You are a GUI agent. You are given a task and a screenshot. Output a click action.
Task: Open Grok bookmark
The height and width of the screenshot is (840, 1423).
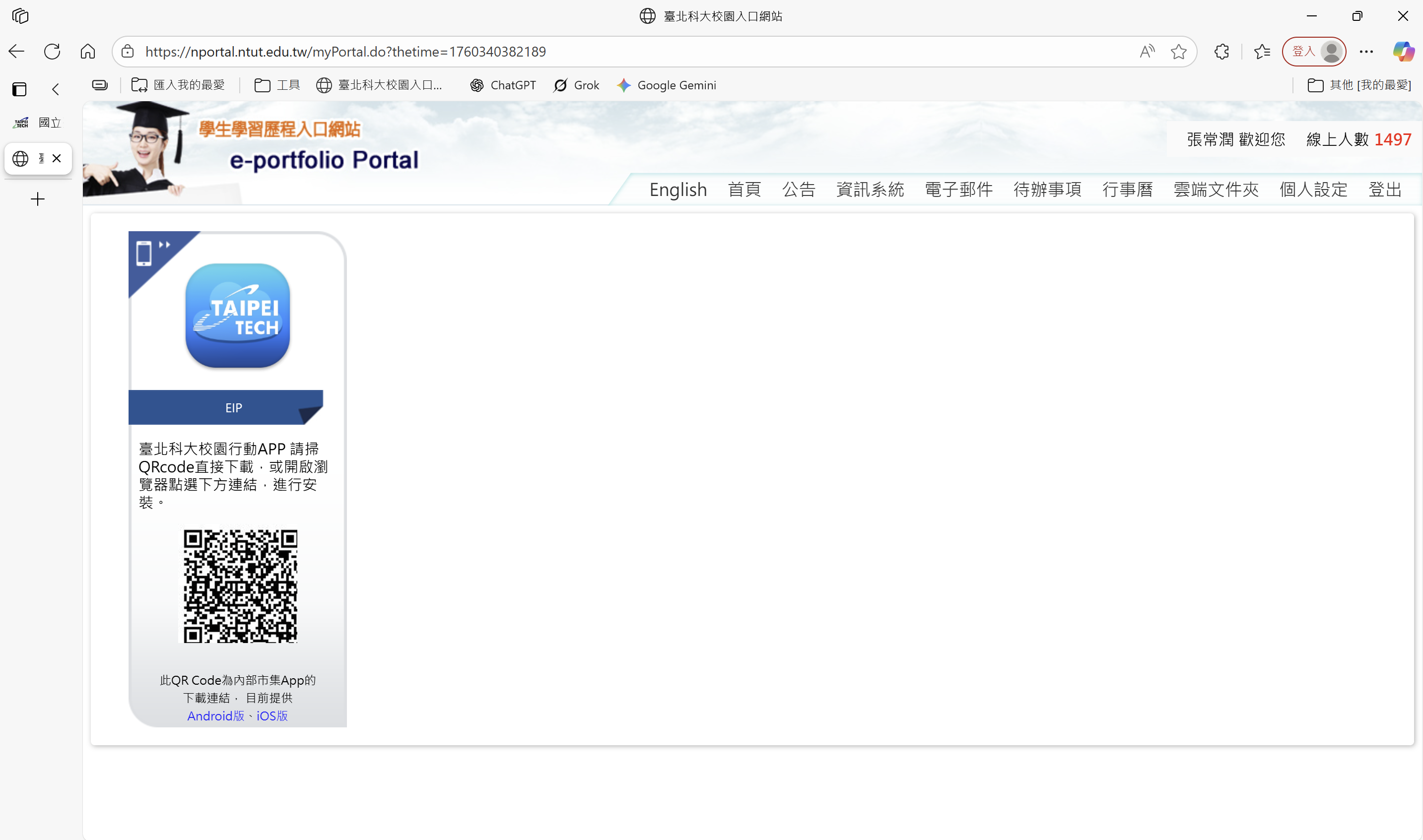[576, 85]
